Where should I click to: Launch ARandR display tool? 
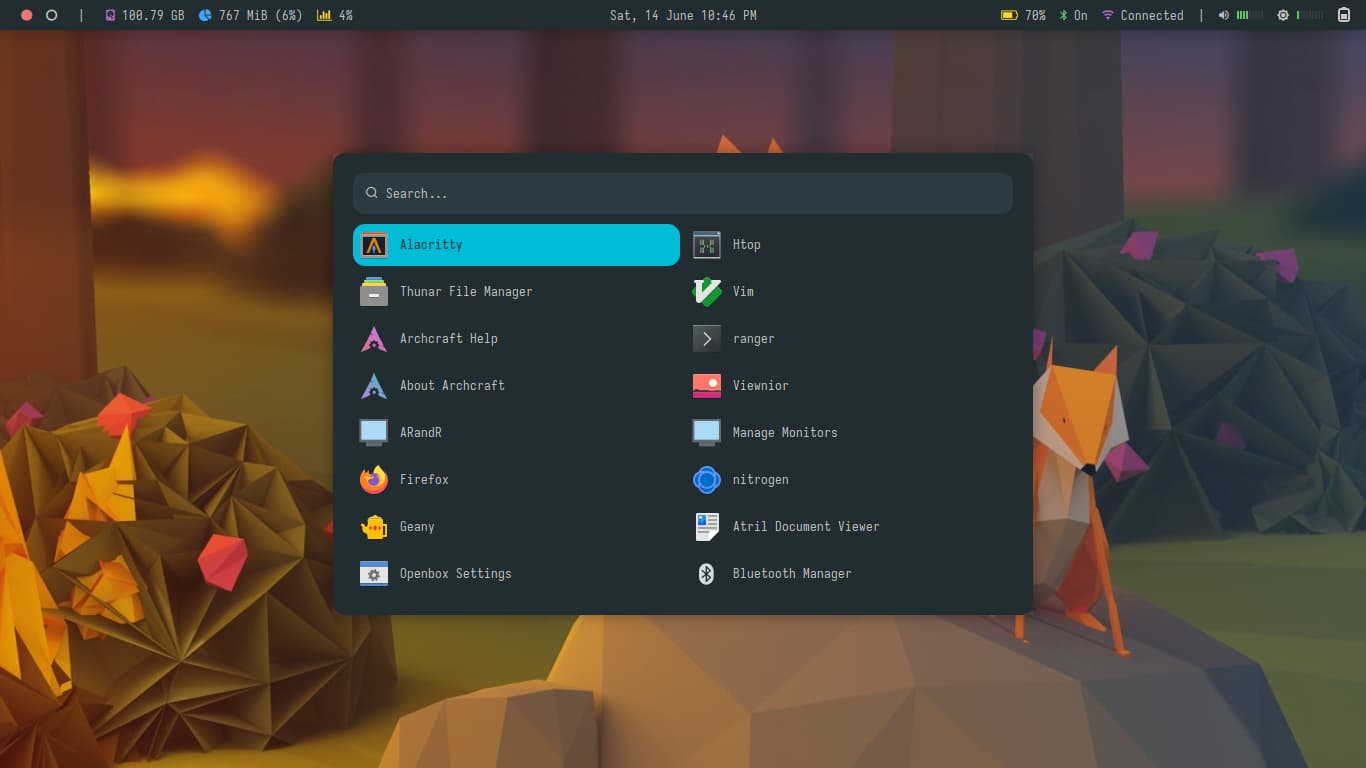coord(516,433)
